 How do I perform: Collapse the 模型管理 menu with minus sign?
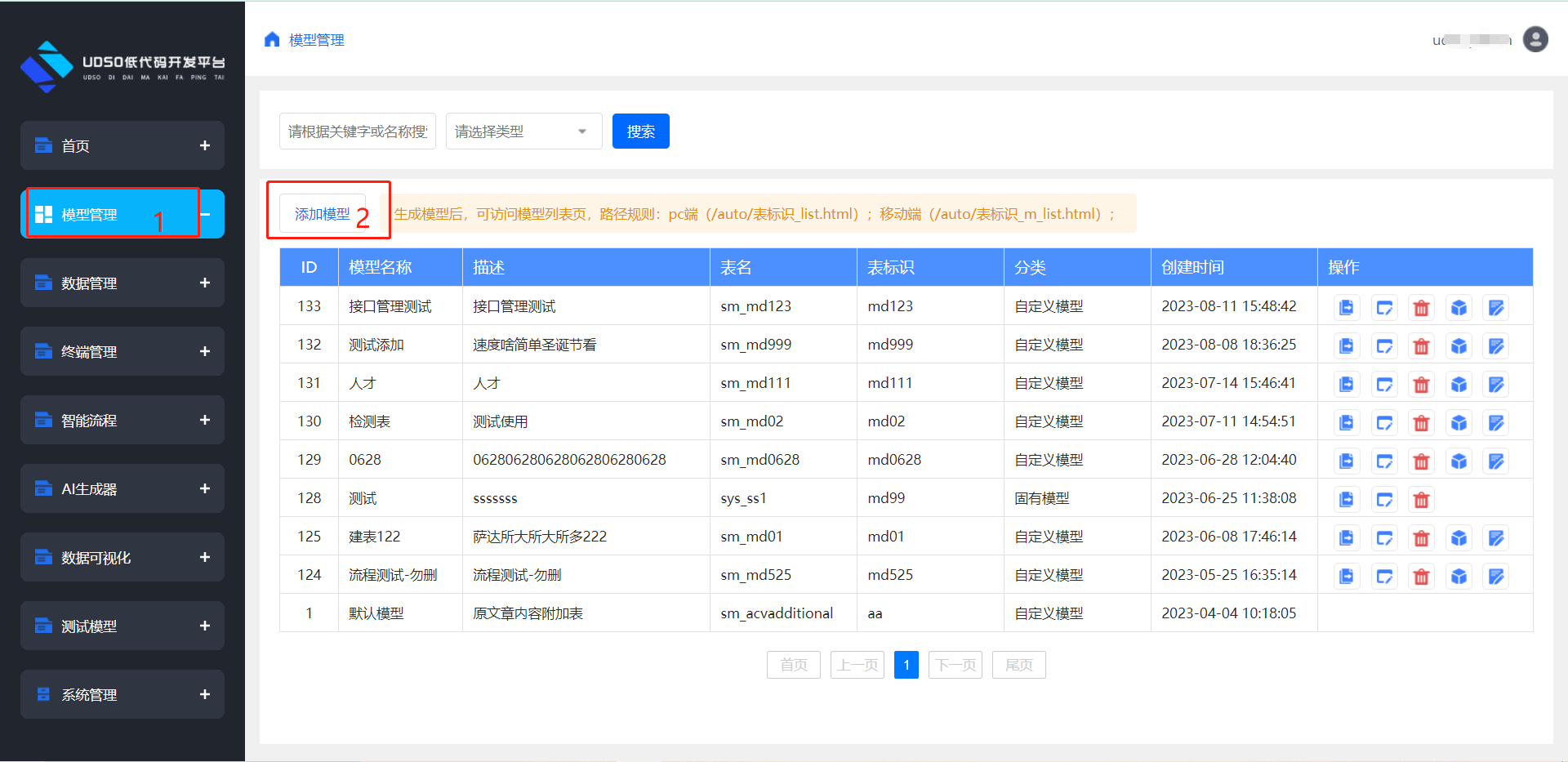point(206,214)
